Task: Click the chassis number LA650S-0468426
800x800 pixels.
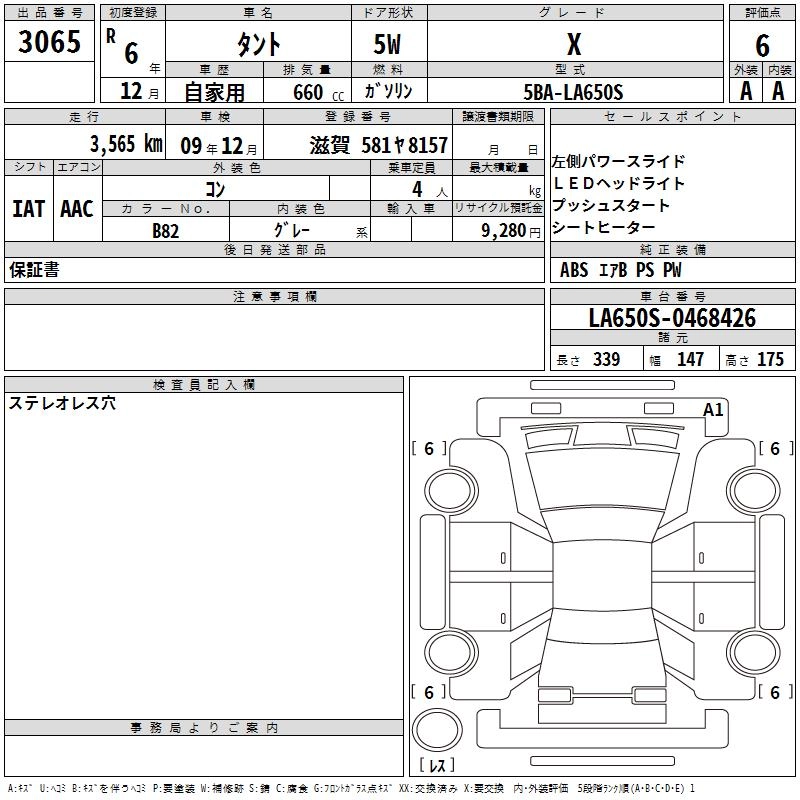Action: pos(672,318)
